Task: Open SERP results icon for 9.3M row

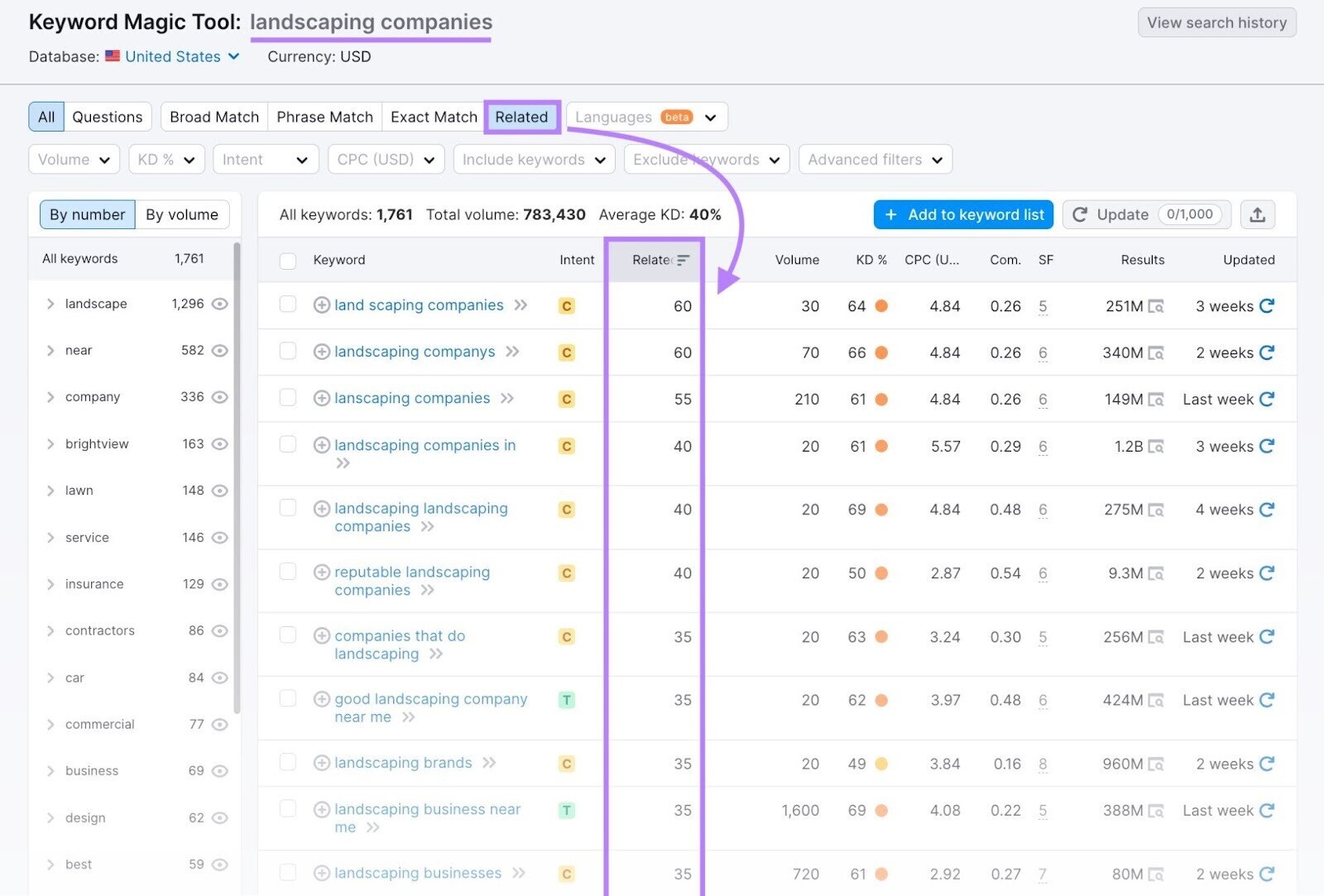Action: tap(1156, 574)
